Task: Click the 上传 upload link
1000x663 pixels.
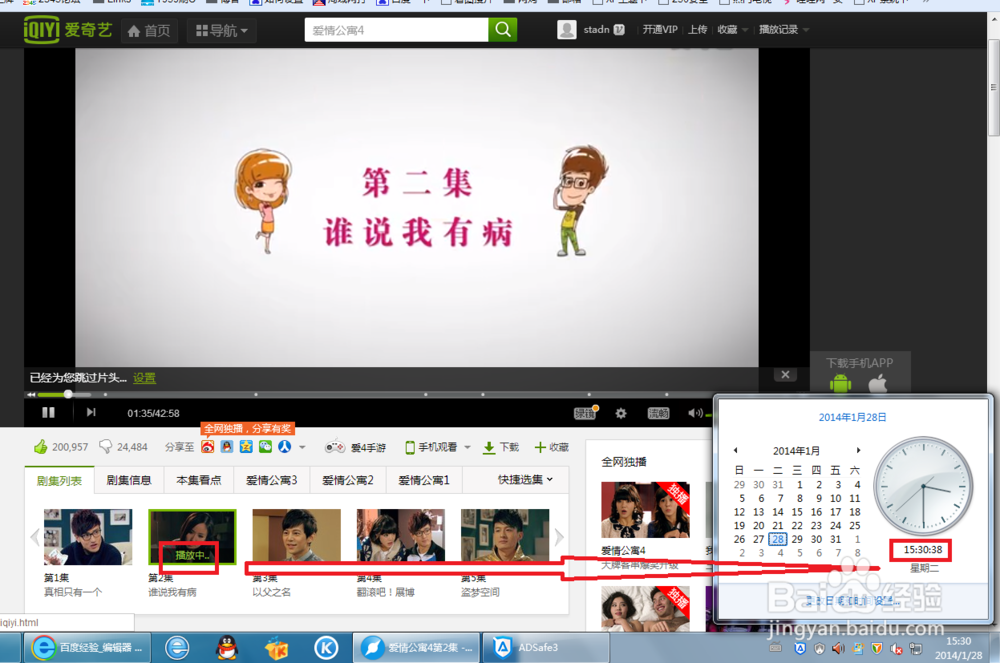Action: coord(697,29)
